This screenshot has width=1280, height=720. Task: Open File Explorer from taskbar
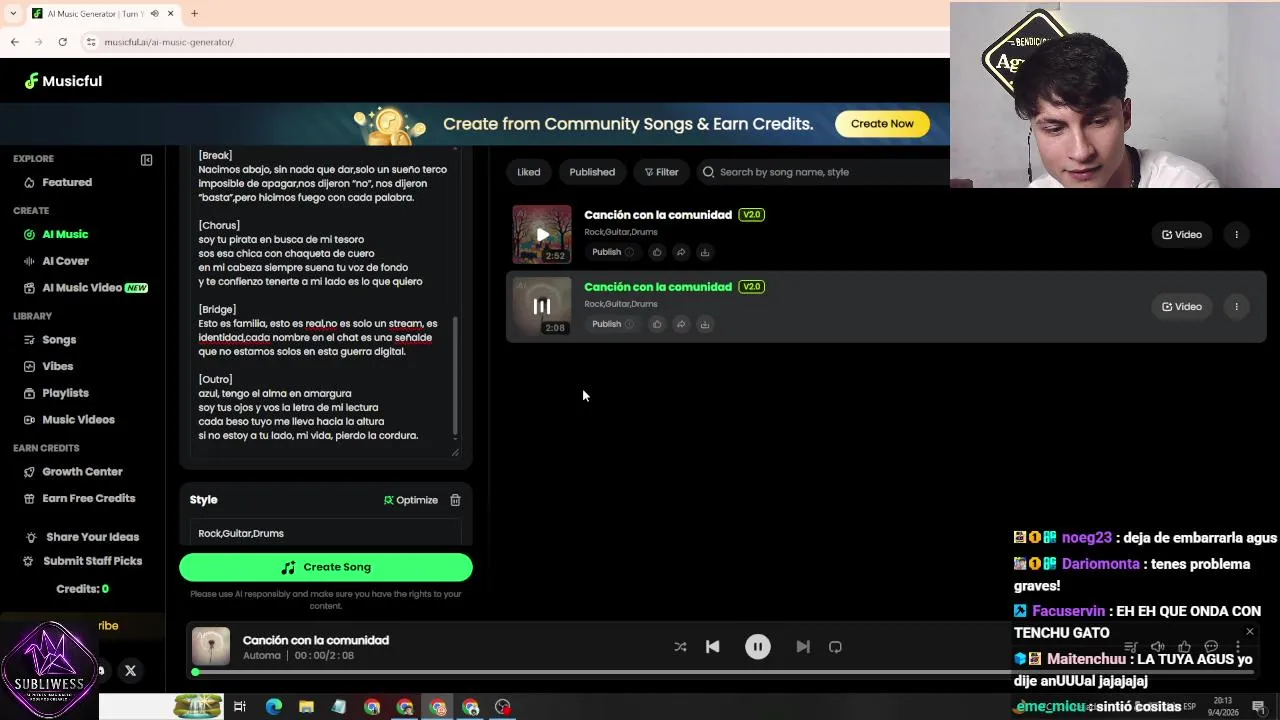[306, 707]
